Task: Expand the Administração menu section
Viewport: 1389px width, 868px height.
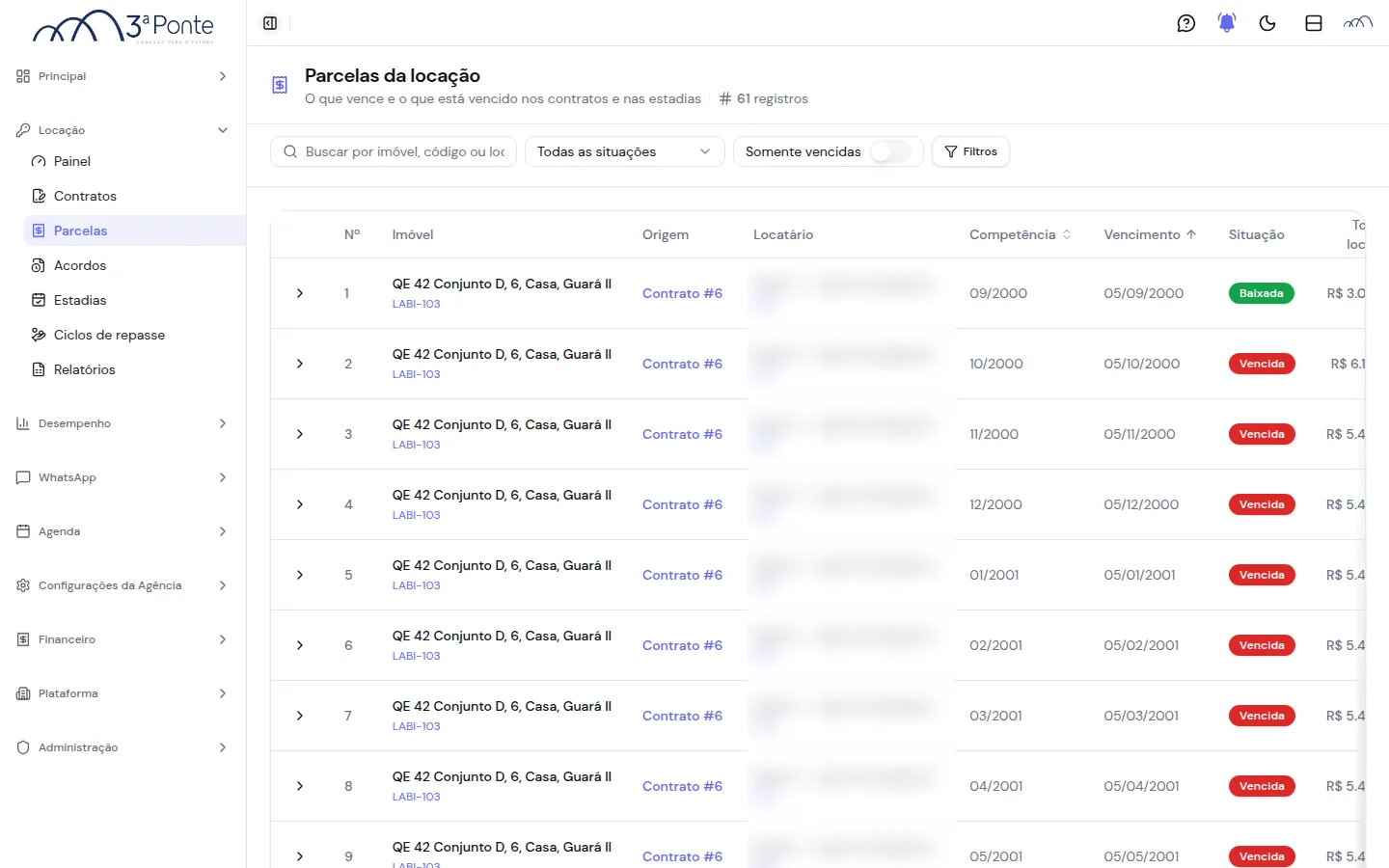Action: tap(123, 747)
